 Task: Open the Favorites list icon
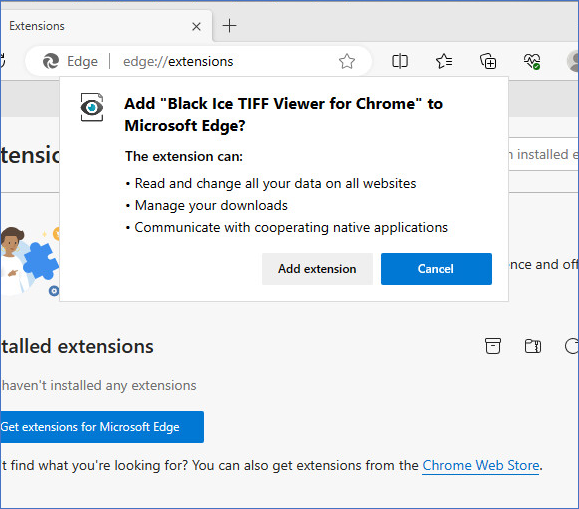click(444, 61)
